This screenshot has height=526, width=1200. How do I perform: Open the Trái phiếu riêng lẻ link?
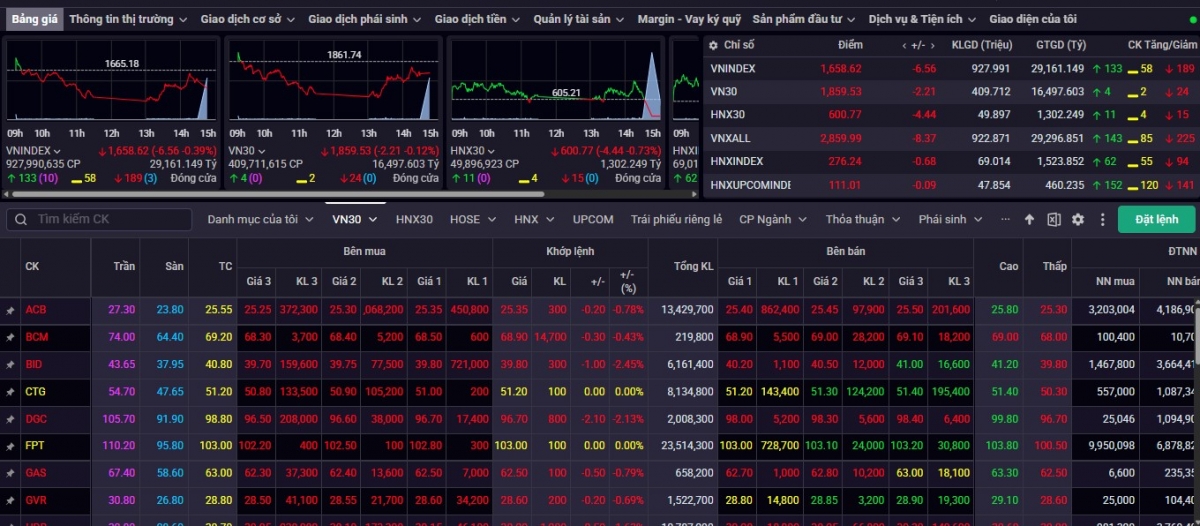pyautogui.click(x=676, y=219)
